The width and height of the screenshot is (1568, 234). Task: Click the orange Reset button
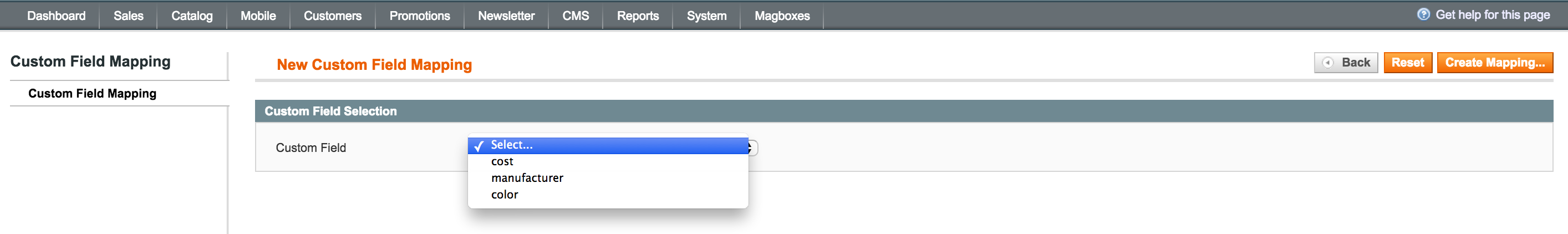pyautogui.click(x=1407, y=63)
